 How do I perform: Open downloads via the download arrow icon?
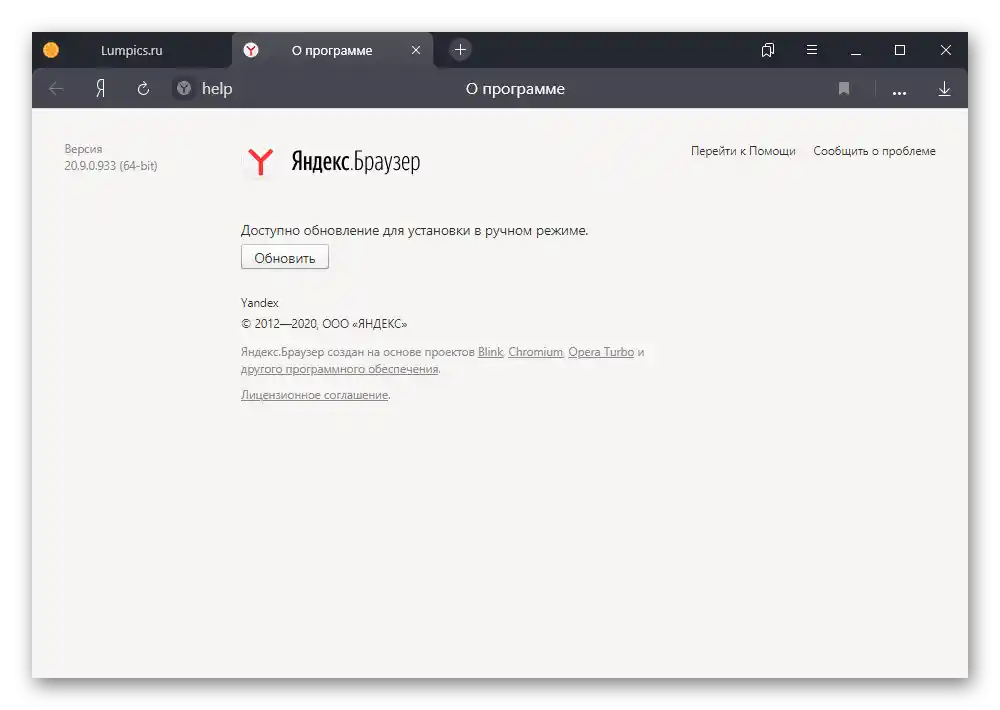coord(945,89)
